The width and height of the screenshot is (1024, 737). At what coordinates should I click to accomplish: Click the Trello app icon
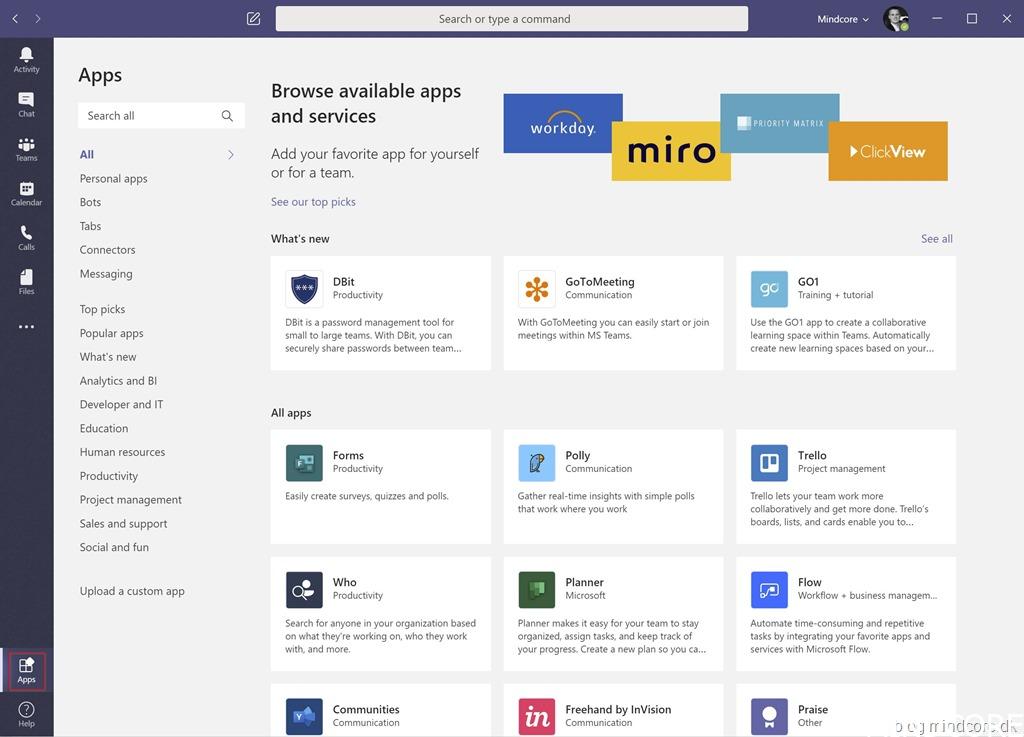point(769,463)
